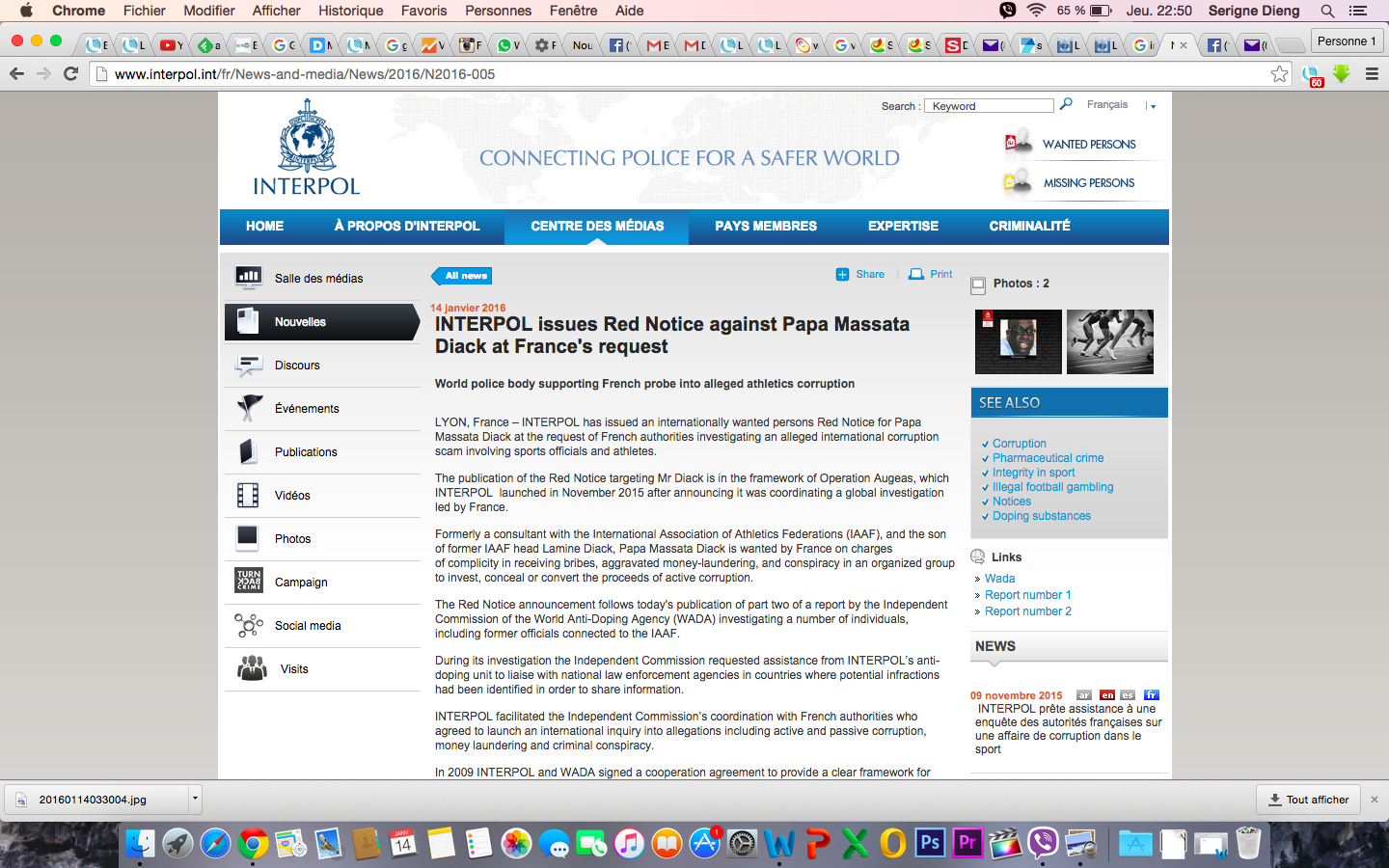Open the YouTube tab

click(x=172, y=45)
